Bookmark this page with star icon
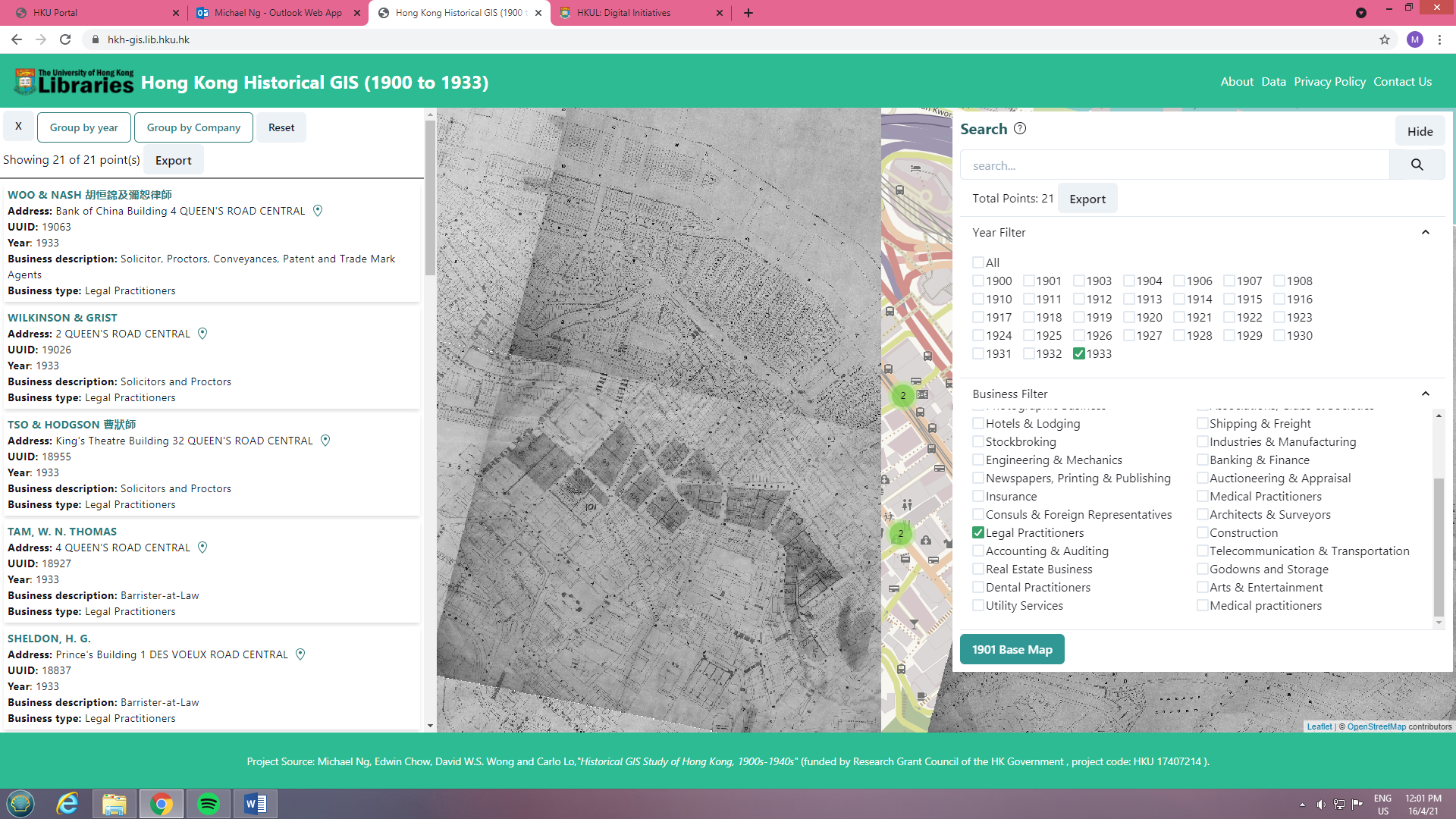Viewport: 1456px width, 819px height. point(1384,39)
